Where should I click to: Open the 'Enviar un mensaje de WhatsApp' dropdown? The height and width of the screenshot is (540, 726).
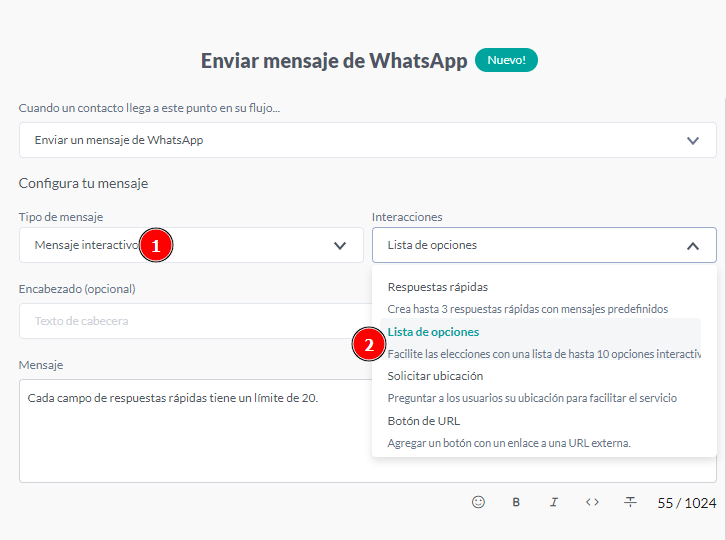click(367, 140)
